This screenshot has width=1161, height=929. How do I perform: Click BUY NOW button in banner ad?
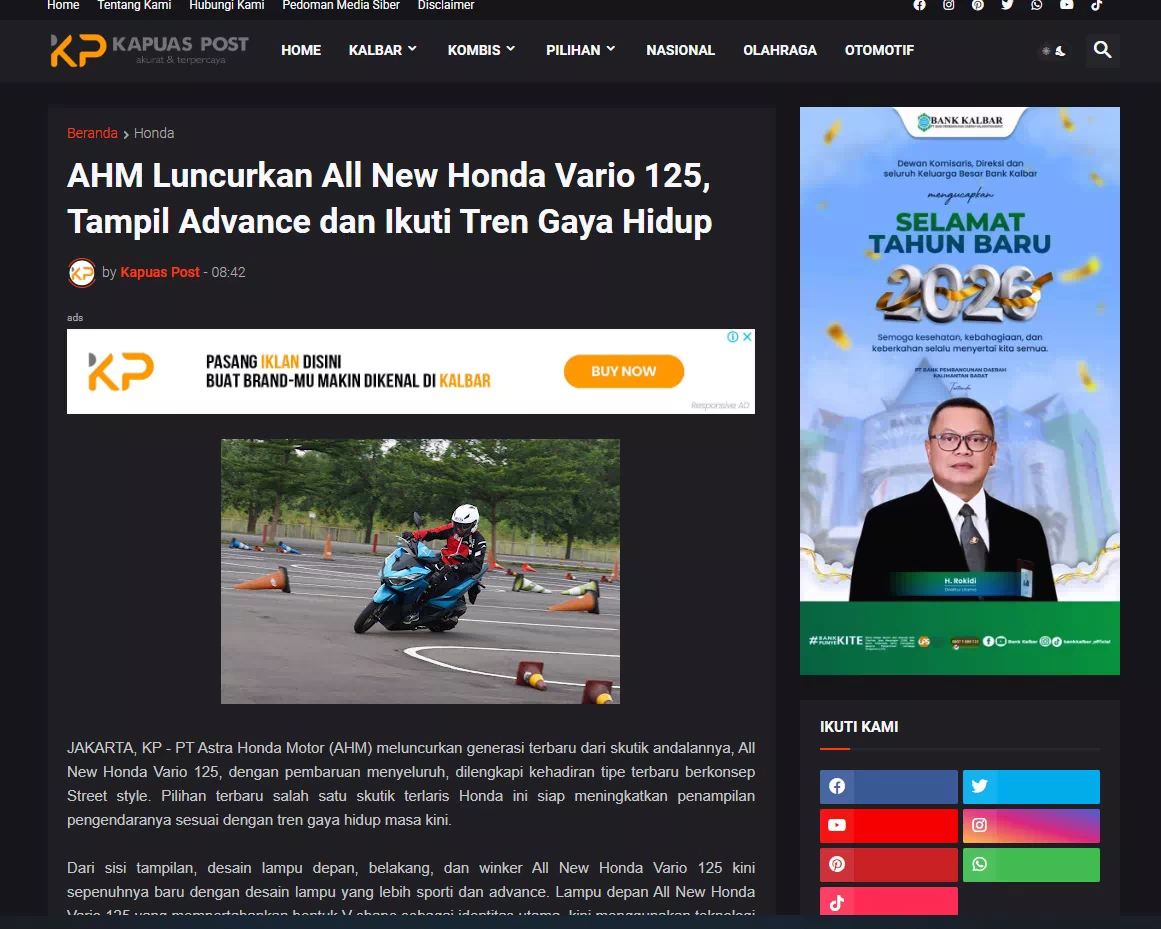click(x=623, y=371)
